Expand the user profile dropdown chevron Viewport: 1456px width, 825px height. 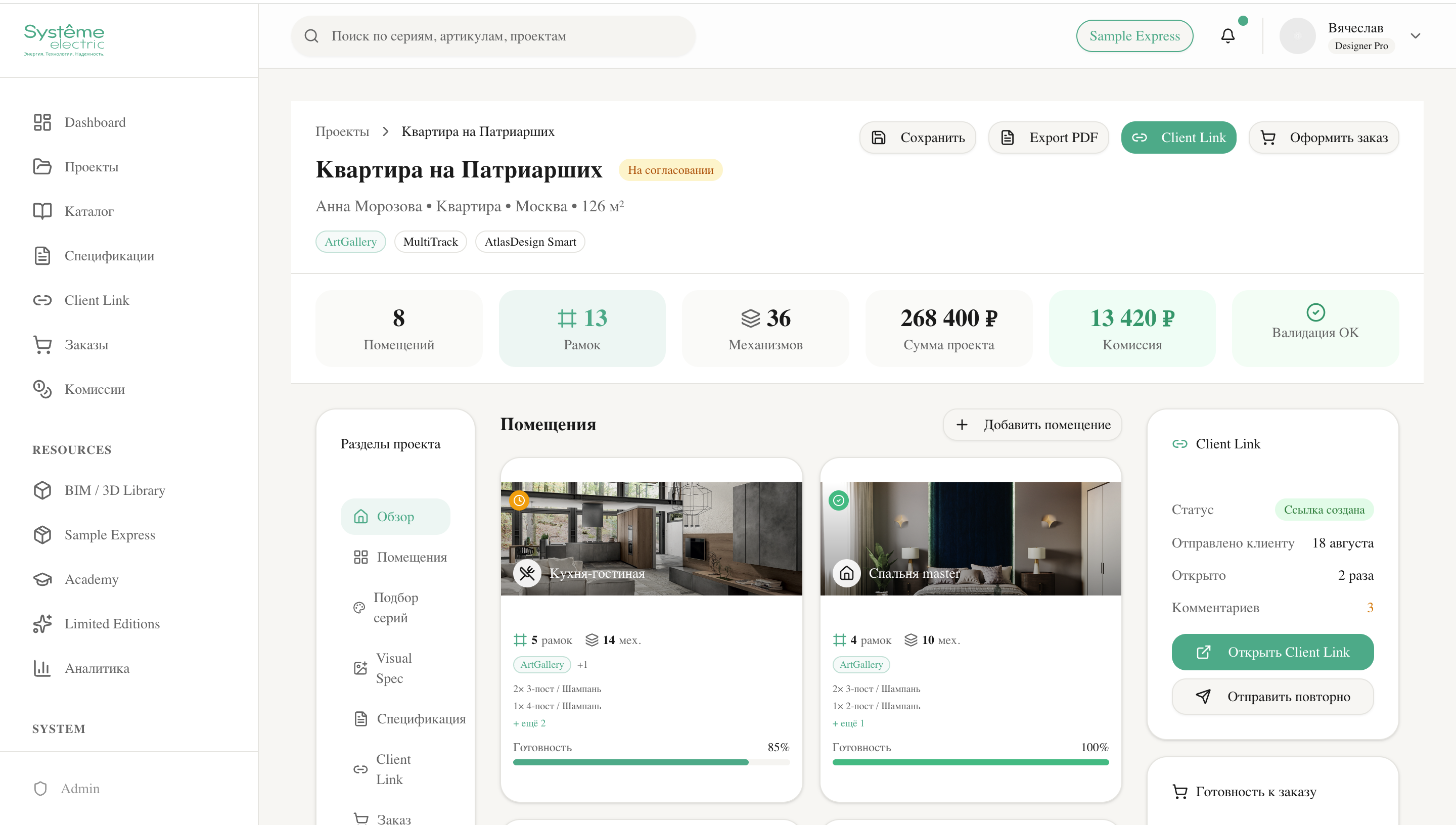[1415, 36]
